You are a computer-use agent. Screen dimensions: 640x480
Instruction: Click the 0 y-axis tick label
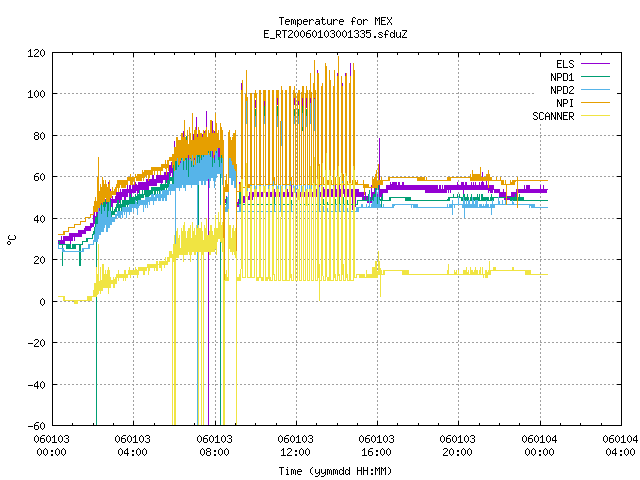point(42,302)
